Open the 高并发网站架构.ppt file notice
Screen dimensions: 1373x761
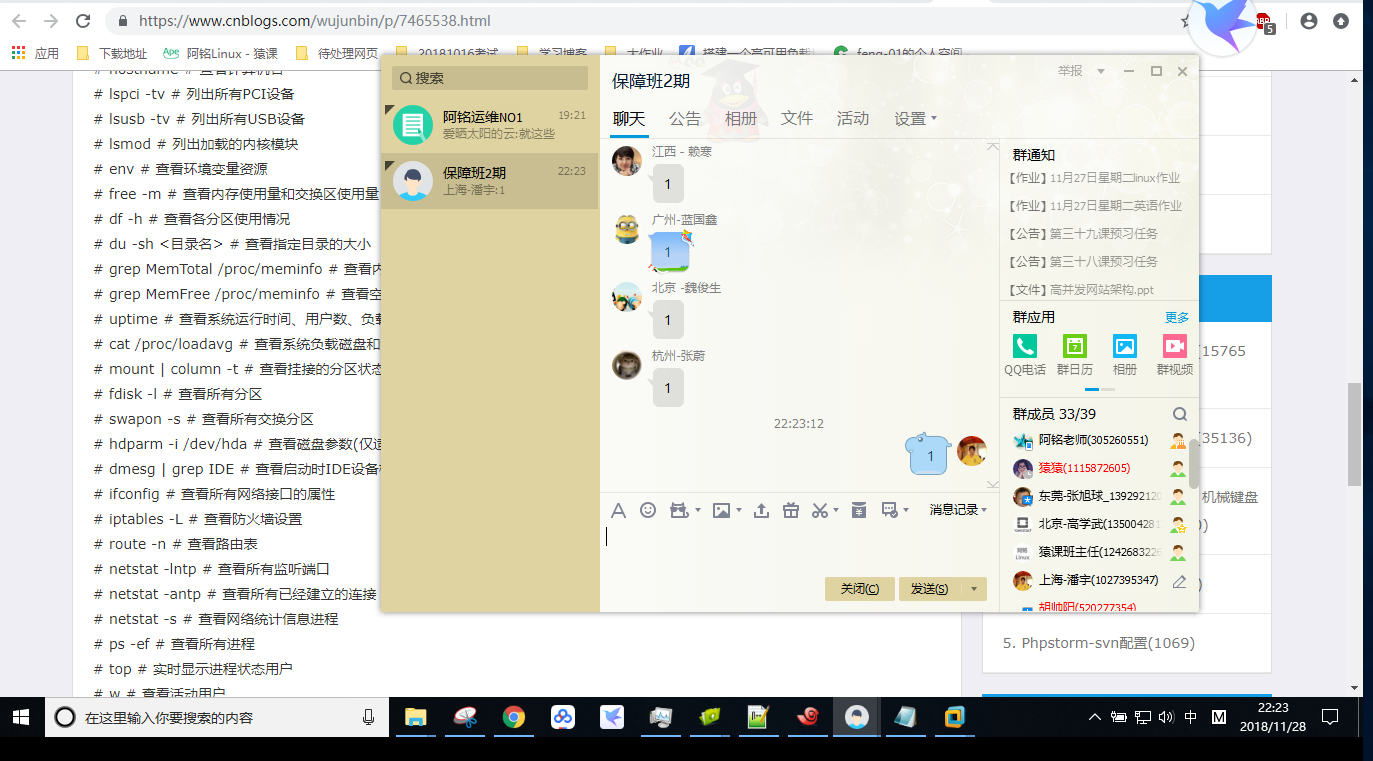[x=1082, y=290]
